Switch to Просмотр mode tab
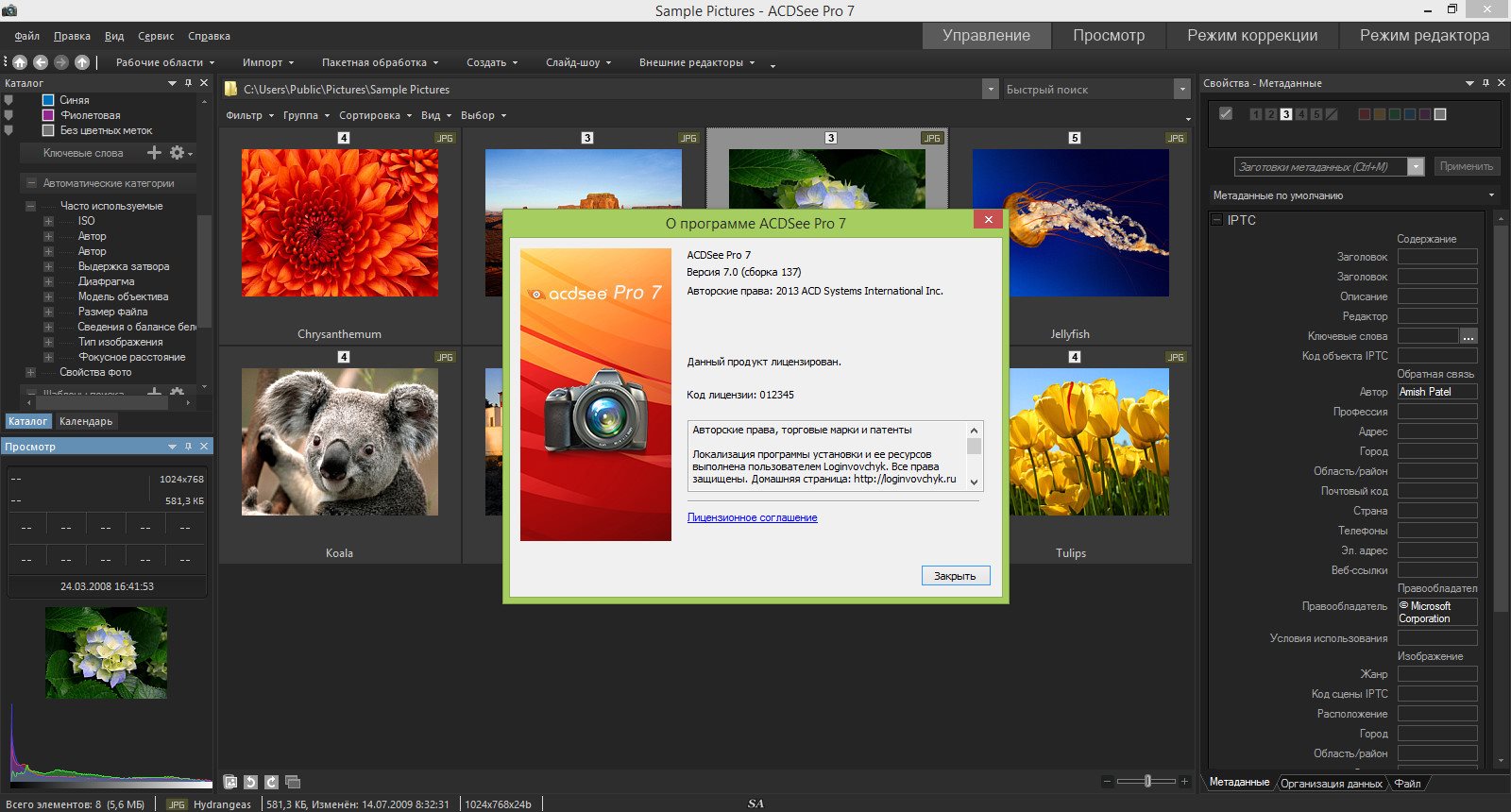Image resolution: width=1511 pixels, height=812 pixels. (x=1109, y=35)
